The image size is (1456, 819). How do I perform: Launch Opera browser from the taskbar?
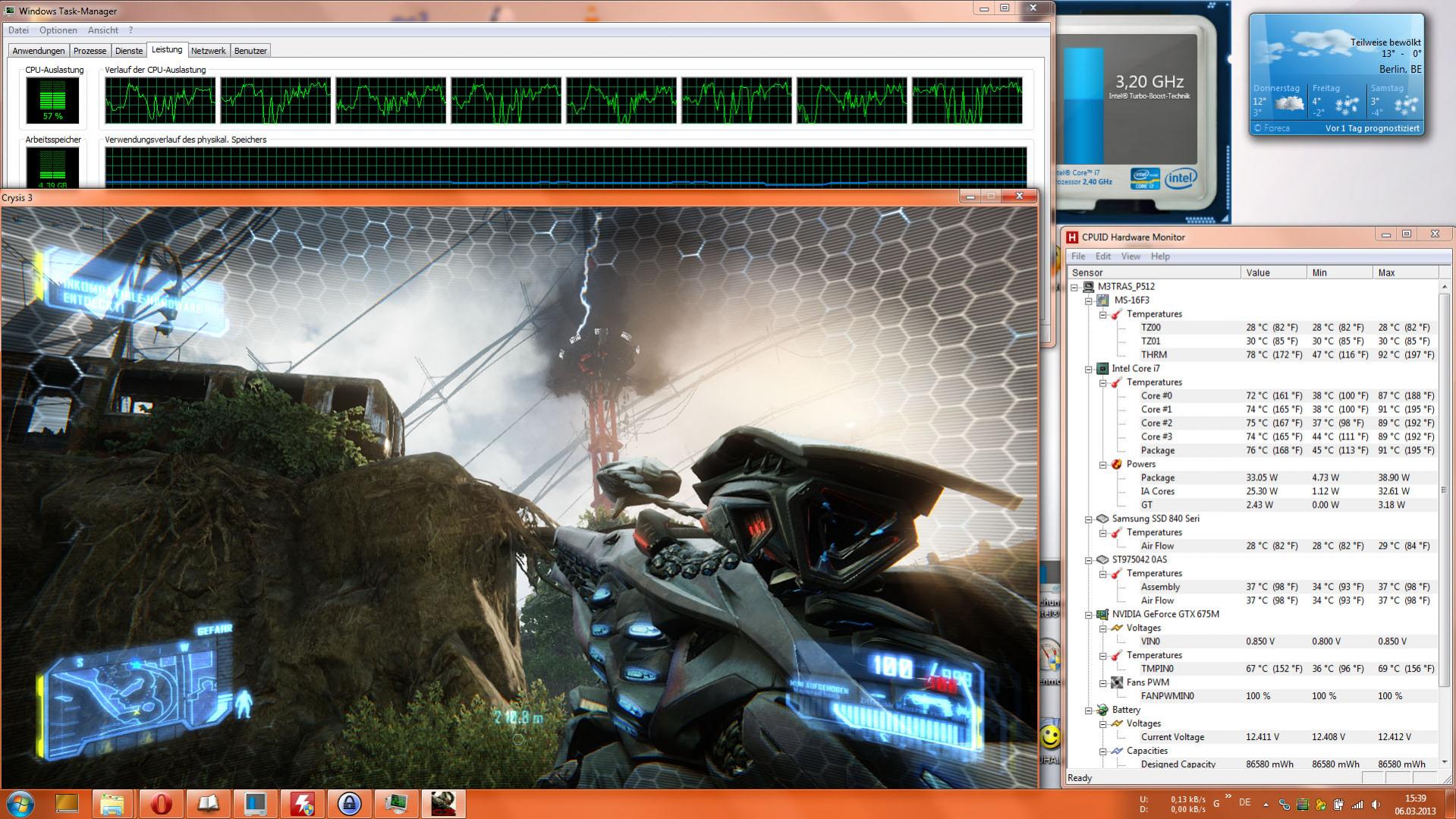pos(160,804)
